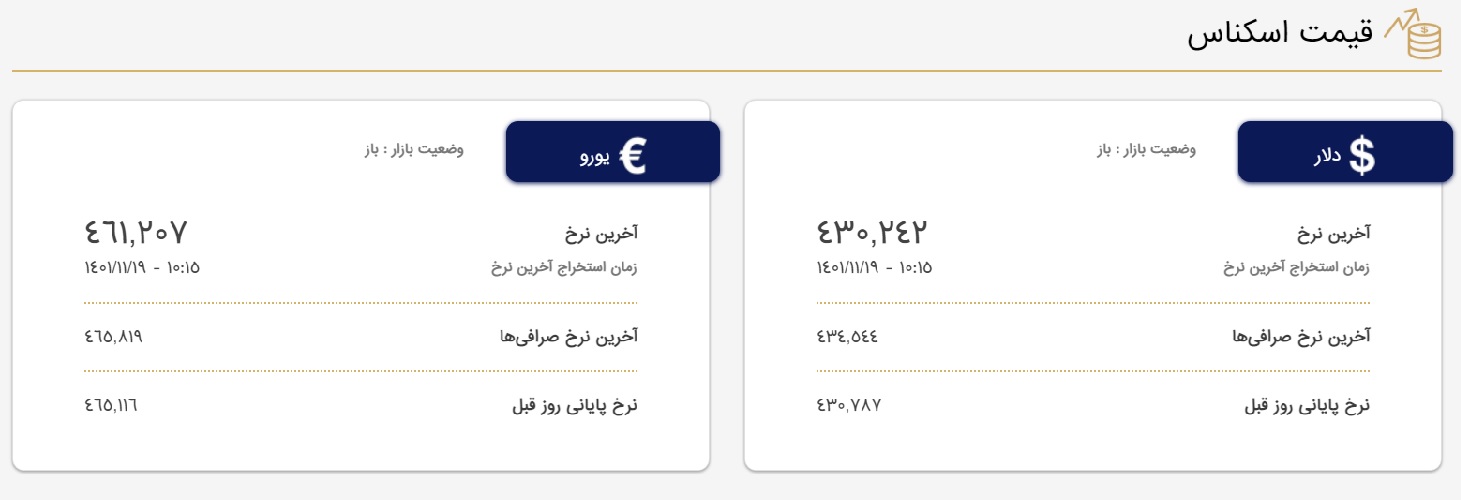This screenshot has width=1461, height=500.
Task: Click dollar card market status text
Action: pyautogui.click(x=1145, y=150)
